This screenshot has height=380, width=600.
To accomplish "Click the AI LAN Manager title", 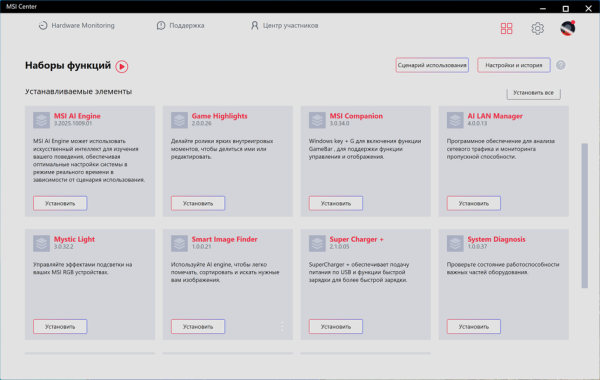I will point(495,116).
